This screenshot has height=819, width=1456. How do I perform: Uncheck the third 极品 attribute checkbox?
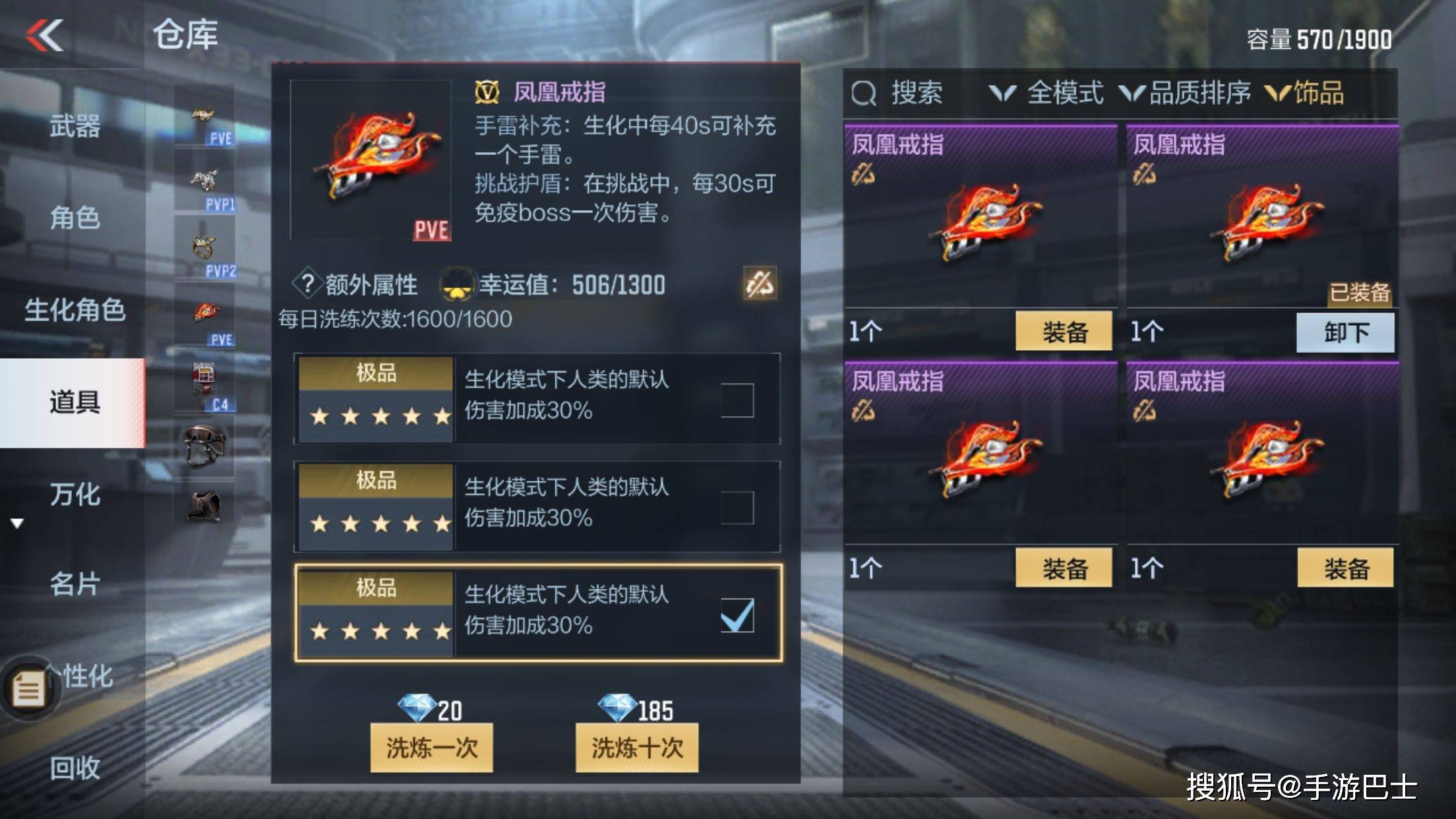737,615
